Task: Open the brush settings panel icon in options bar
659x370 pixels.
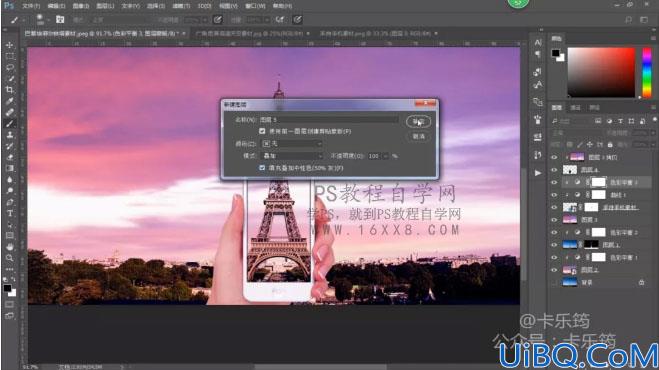Action: tap(60, 19)
